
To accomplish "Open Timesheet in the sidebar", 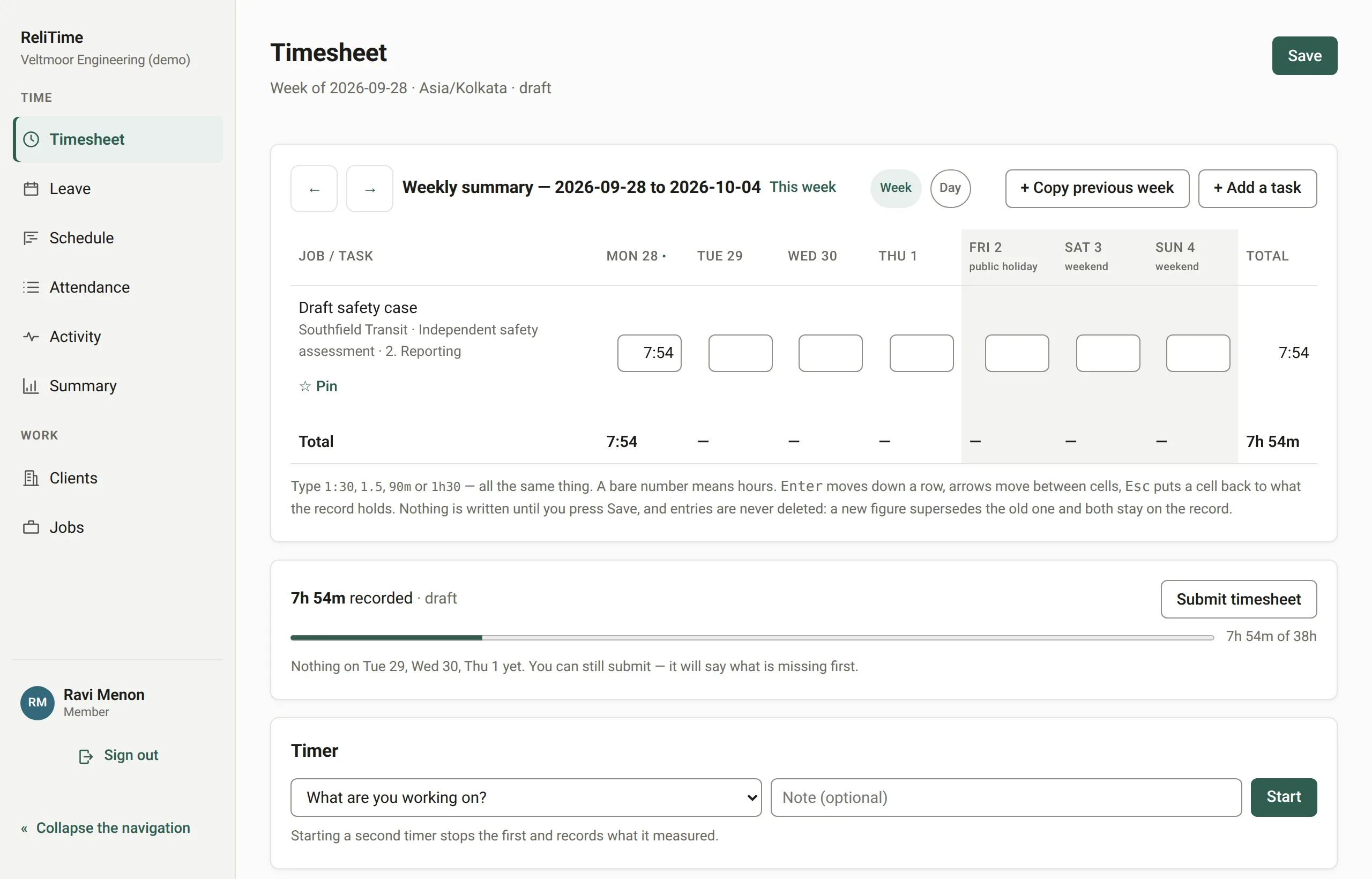I will click(118, 139).
